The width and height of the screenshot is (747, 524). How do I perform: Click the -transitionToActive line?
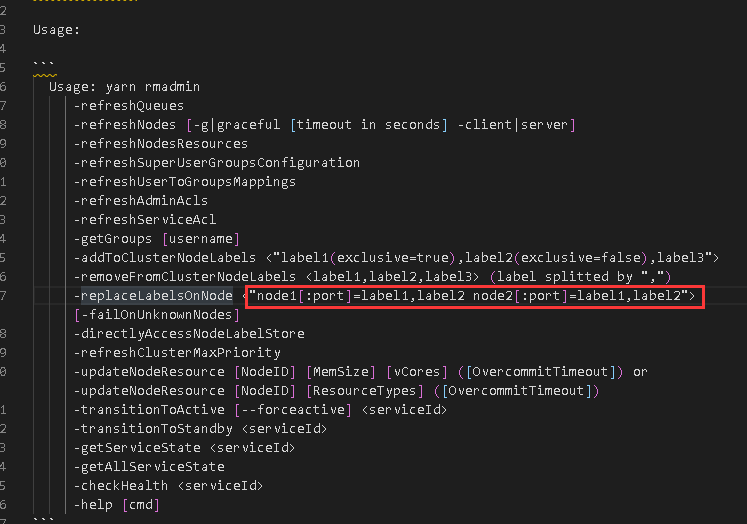(x=260, y=410)
